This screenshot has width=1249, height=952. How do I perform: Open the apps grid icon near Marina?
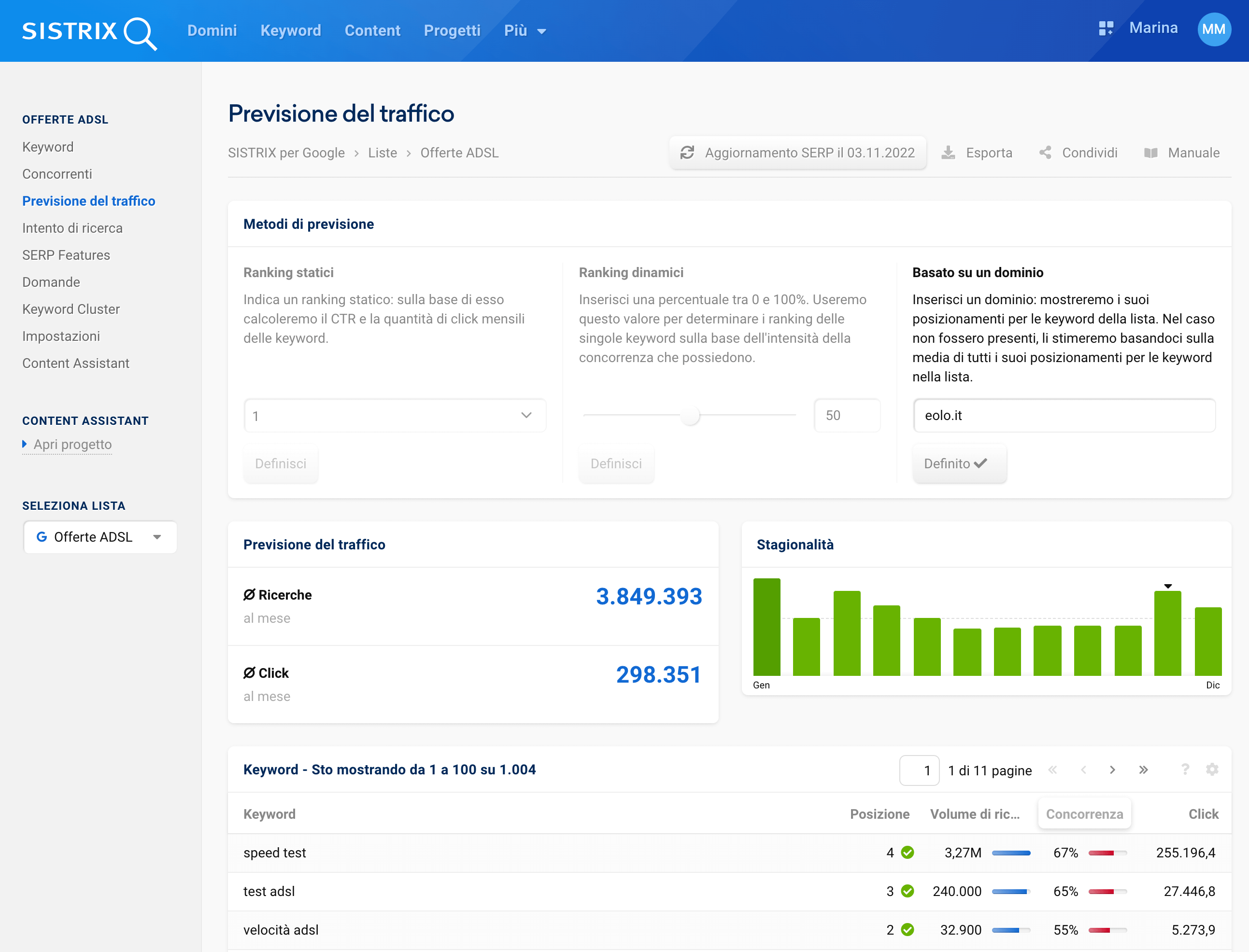tap(1106, 28)
